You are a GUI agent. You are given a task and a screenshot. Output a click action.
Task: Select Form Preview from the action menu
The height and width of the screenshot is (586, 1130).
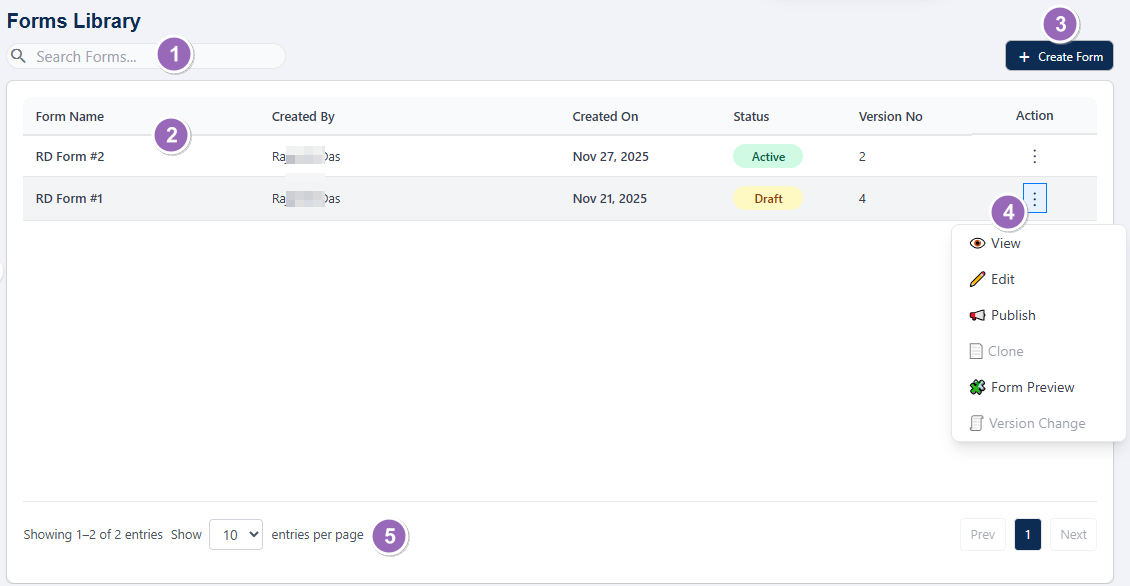(1030, 387)
